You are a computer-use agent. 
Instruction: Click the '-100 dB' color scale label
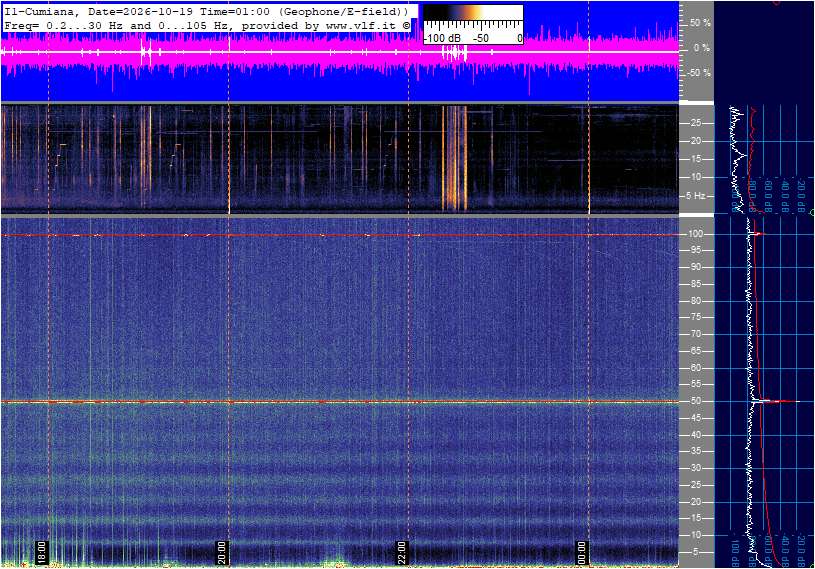[x=442, y=38]
